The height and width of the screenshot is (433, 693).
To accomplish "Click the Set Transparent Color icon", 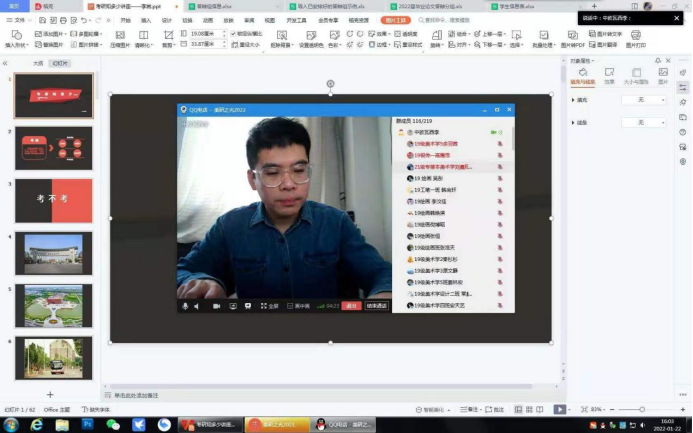I will coord(311,35).
